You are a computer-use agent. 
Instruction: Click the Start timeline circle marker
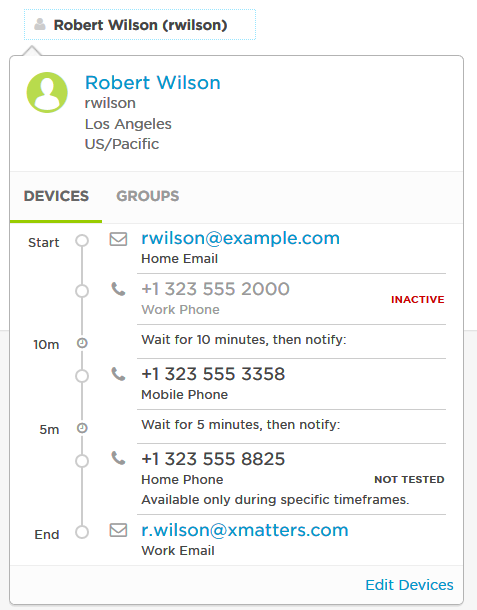coord(82,240)
